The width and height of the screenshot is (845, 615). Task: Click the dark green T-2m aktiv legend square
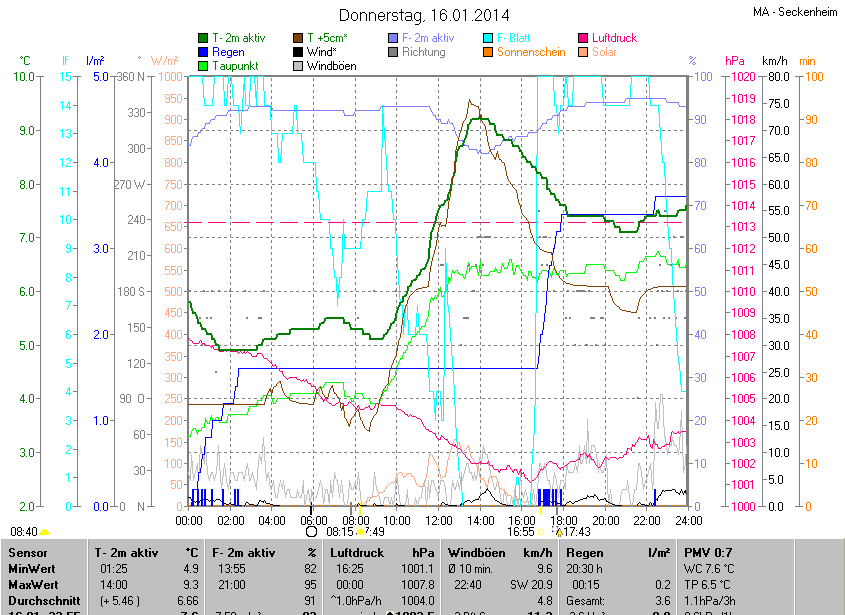[x=204, y=38]
